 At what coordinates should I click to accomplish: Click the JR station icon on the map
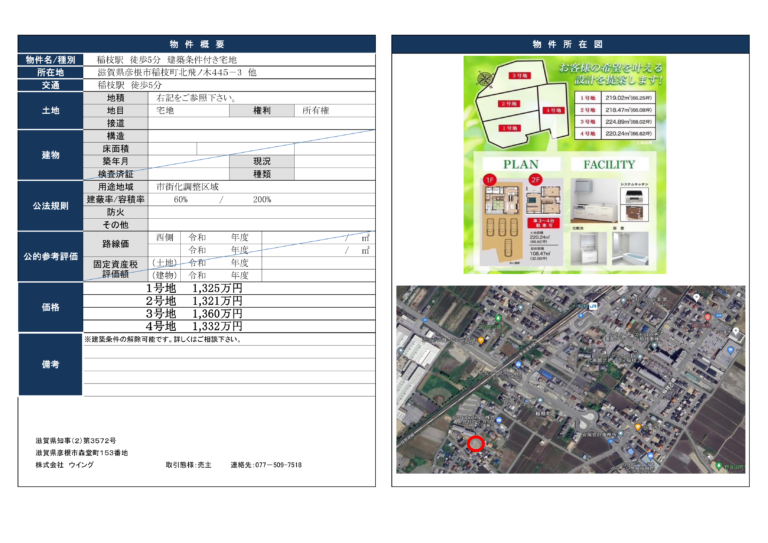[591, 304]
